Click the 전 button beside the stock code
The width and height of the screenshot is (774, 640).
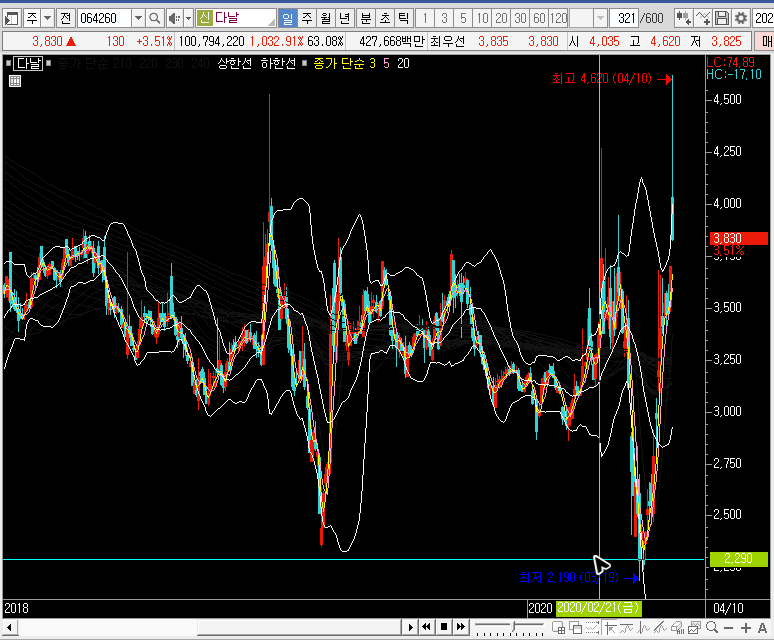coord(66,19)
